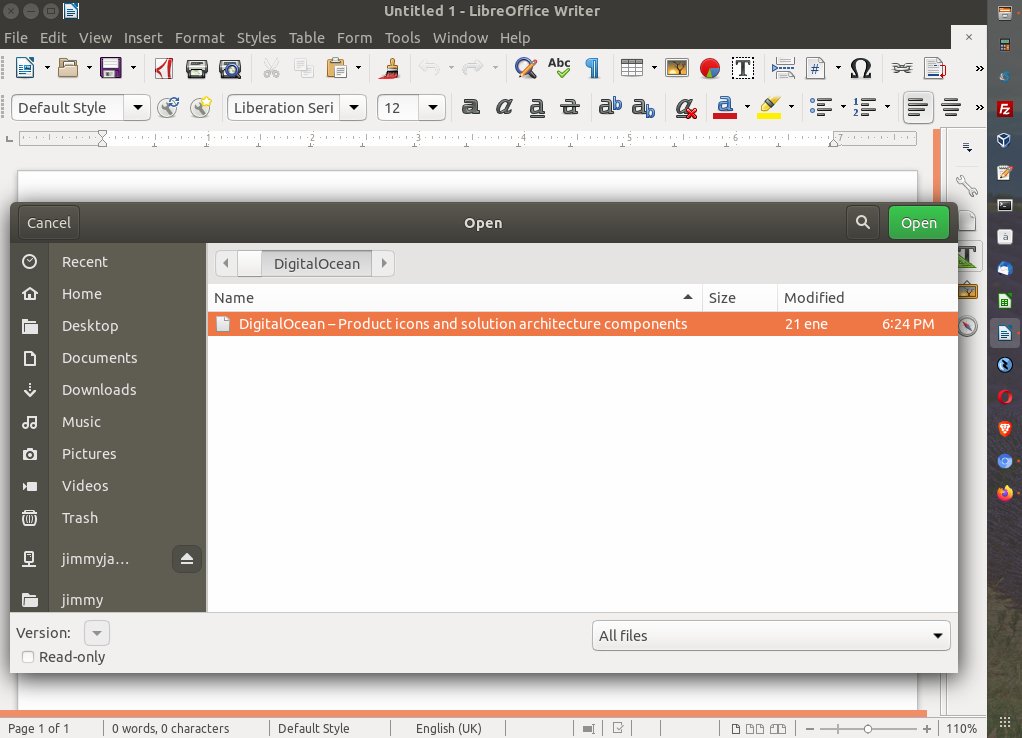Apply red Font Color swatch
1022x738 pixels.
point(725,108)
